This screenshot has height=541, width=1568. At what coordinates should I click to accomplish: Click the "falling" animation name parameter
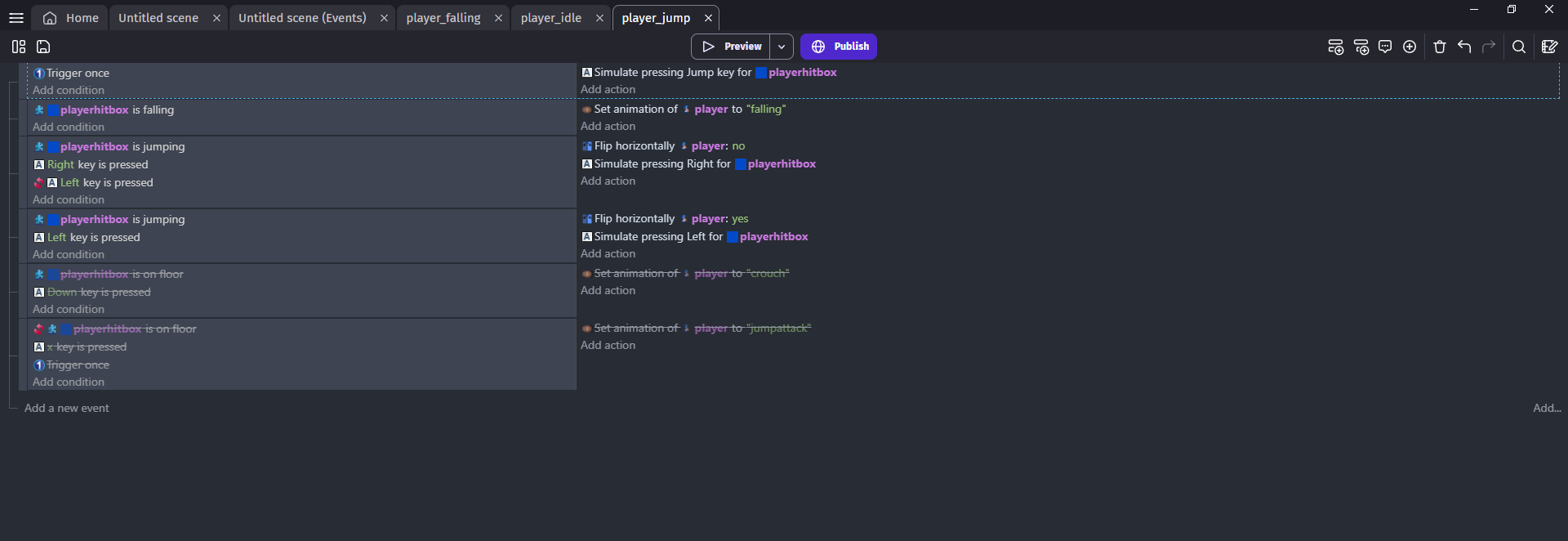(766, 109)
